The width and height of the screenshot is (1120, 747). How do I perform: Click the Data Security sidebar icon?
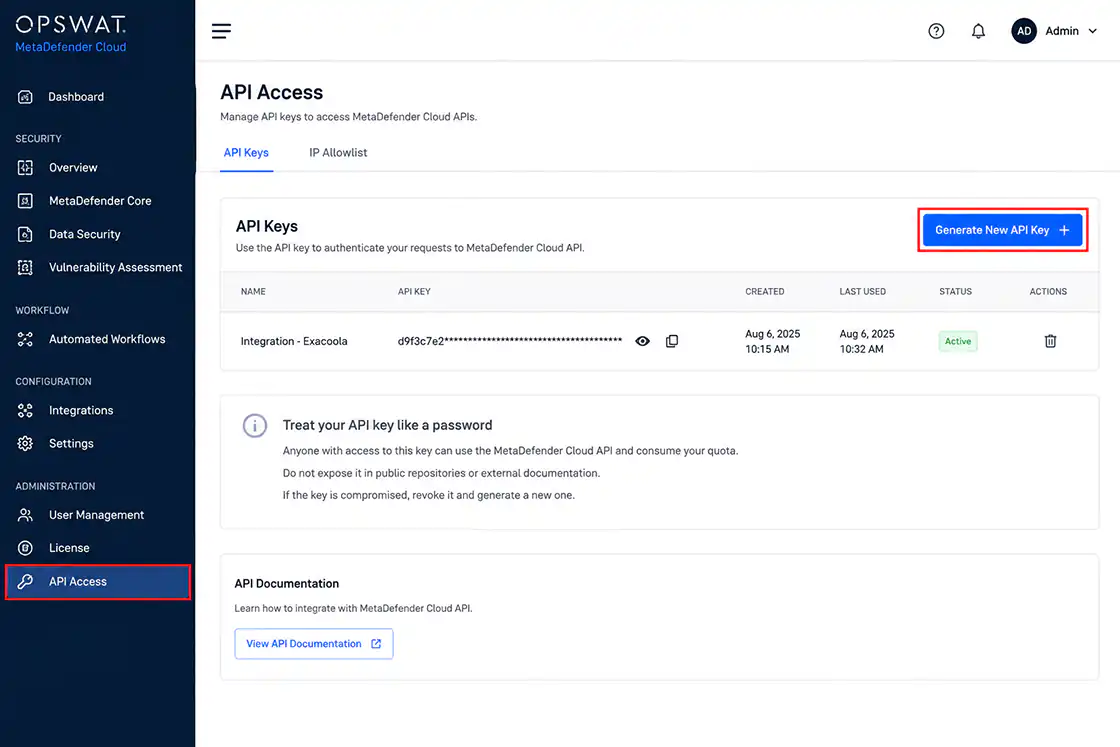(x=25, y=234)
